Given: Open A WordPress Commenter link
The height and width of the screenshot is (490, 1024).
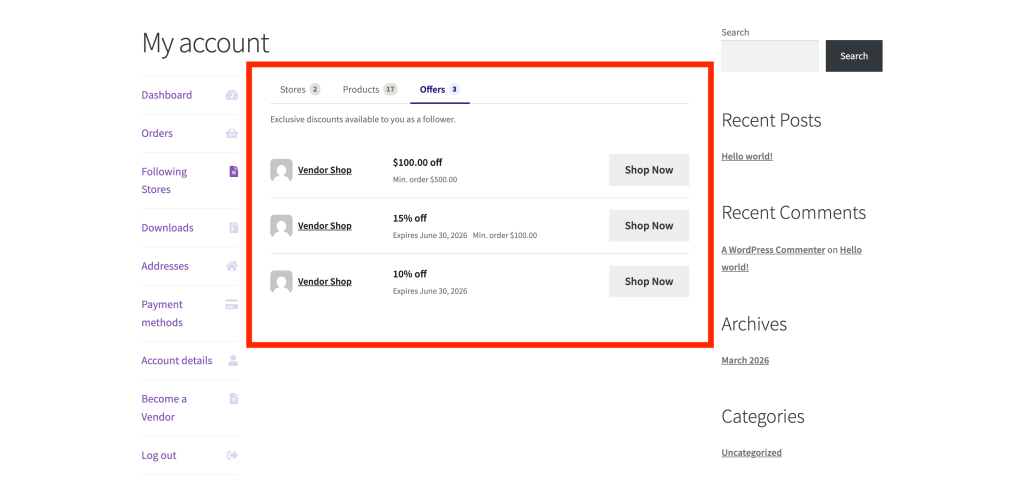Looking at the screenshot, I should click(x=773, y=250).
